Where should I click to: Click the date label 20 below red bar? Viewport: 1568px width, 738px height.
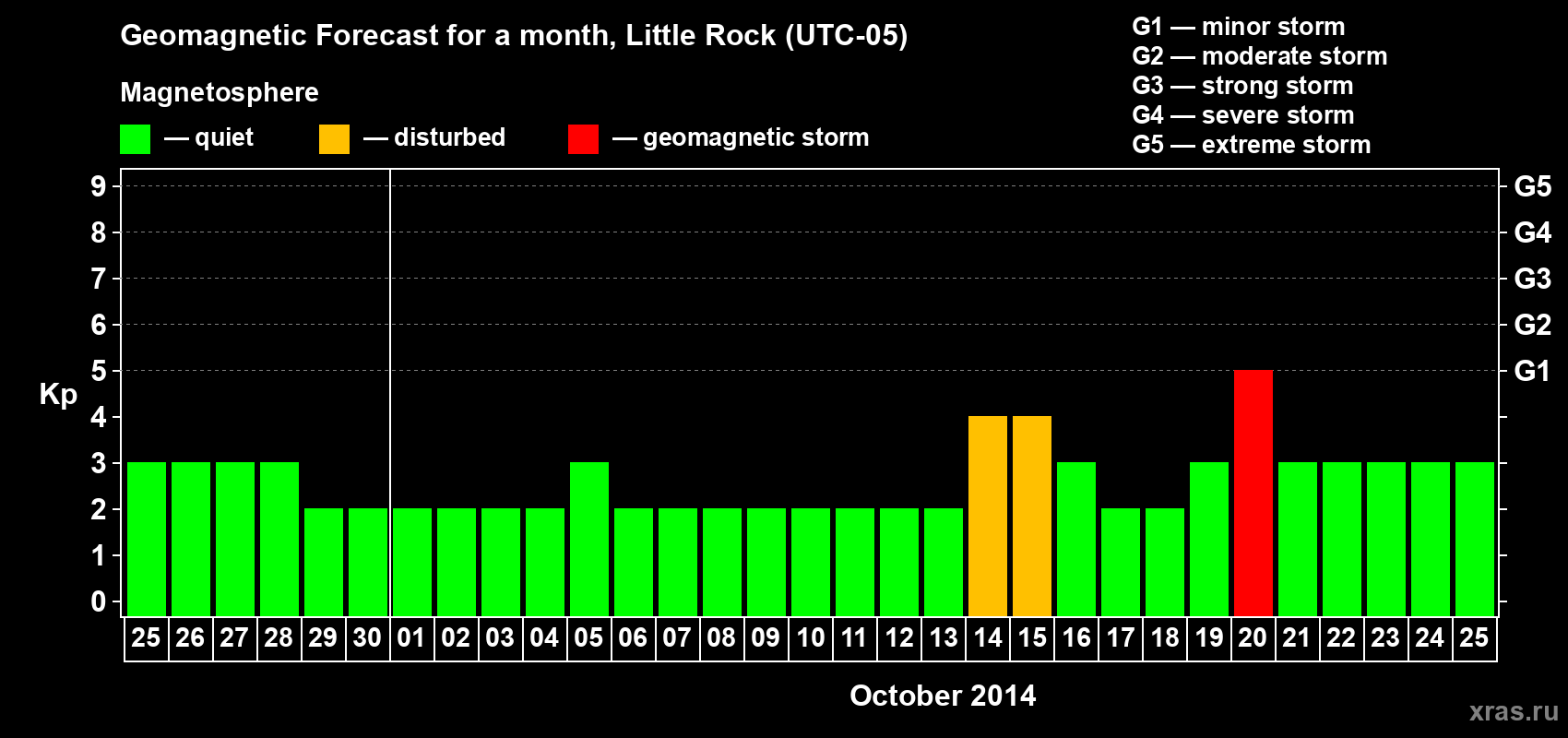1253,637
